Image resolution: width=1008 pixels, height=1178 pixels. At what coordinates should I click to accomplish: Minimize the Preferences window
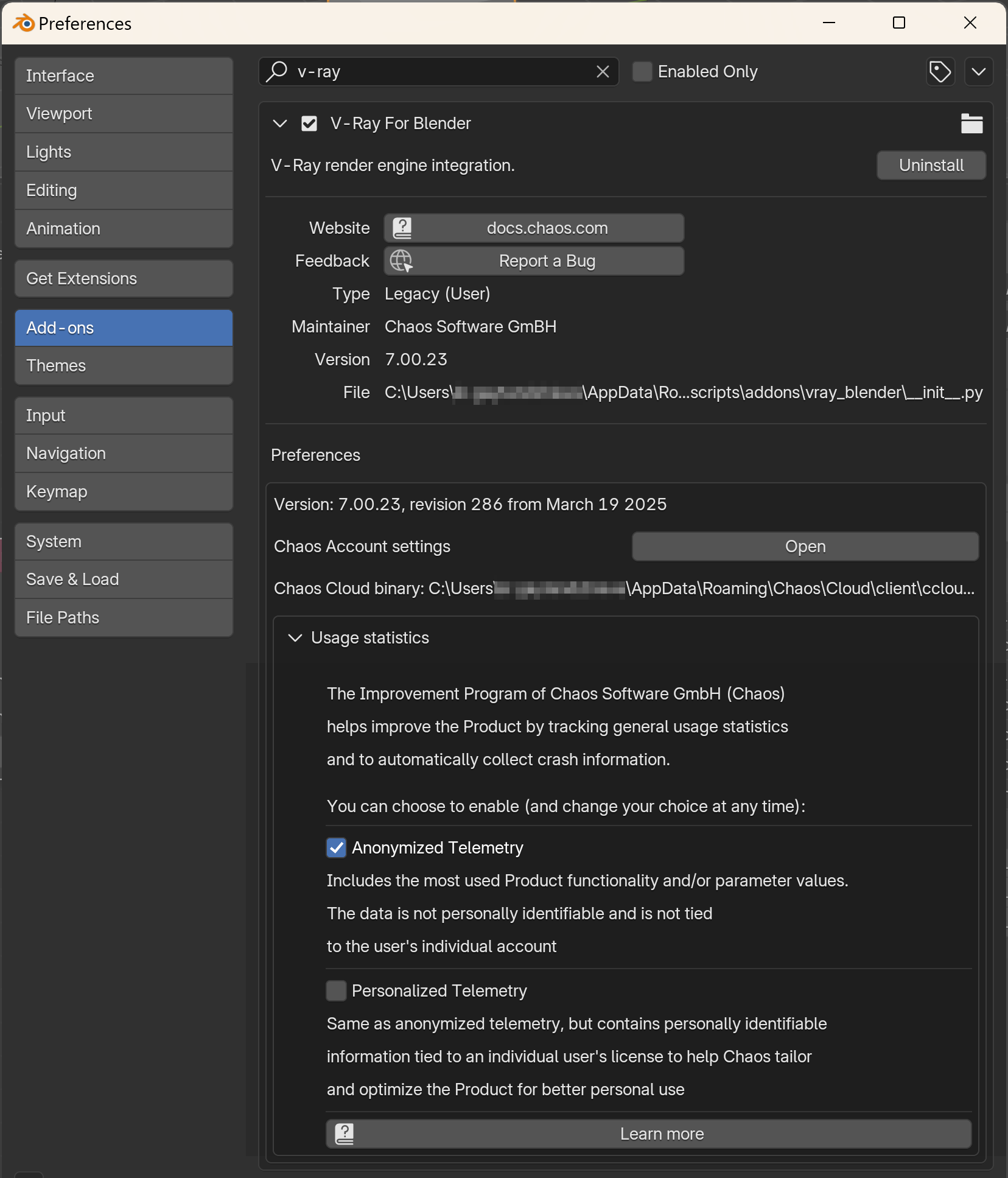[828, 23]
